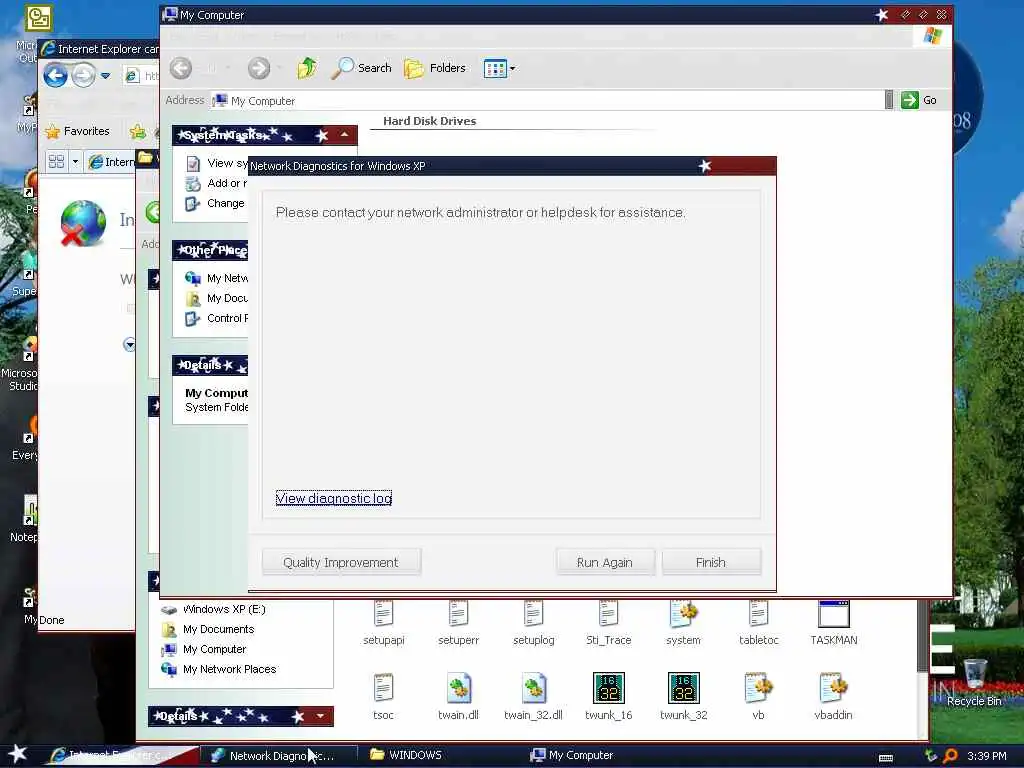This screenshot has width=1024, height=768.
Task: Open My Network Places in WINDOWS window sidebar
Action: point(219,669)
